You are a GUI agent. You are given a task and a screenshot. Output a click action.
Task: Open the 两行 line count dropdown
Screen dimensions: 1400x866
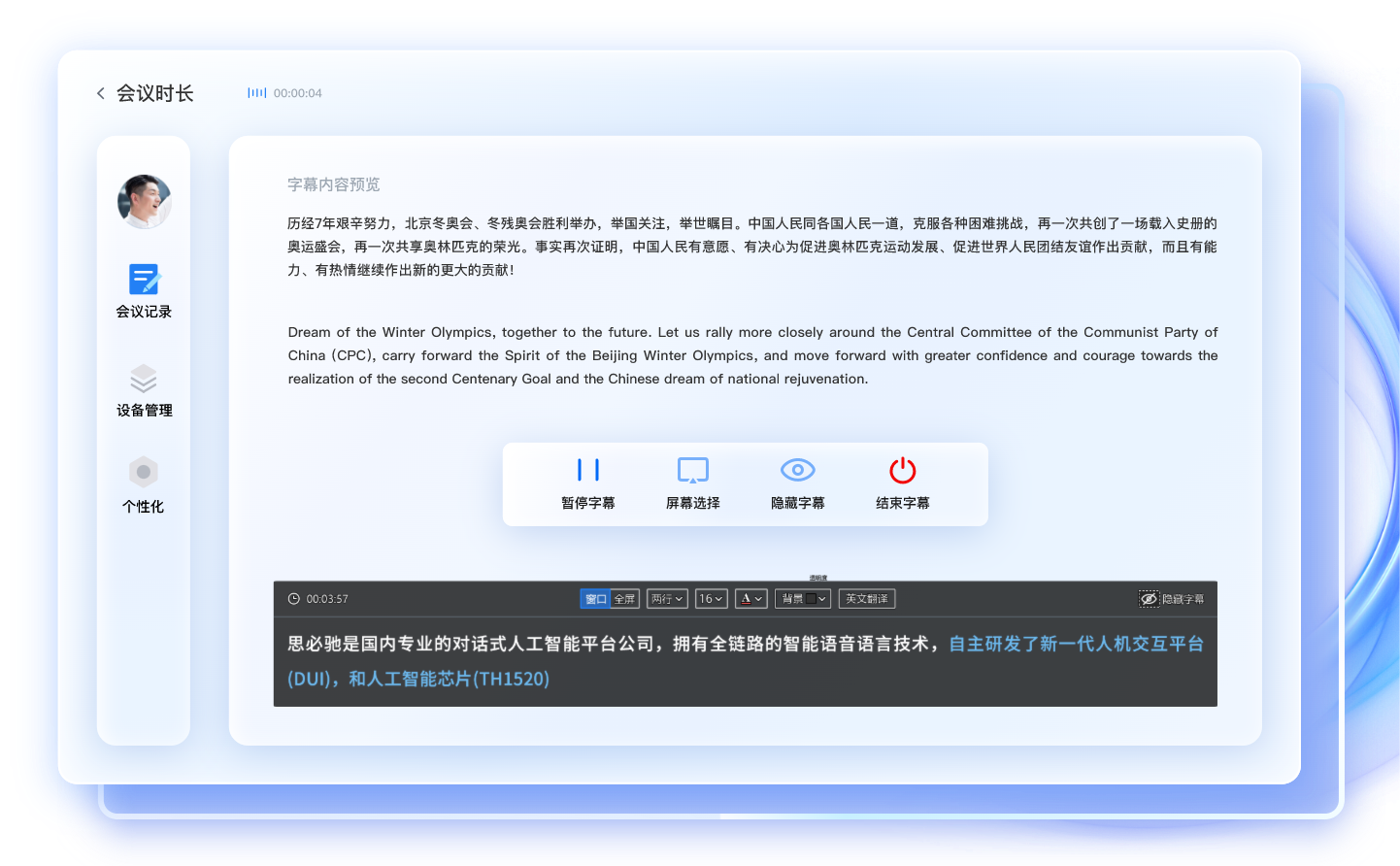click(x=667, y=599)
